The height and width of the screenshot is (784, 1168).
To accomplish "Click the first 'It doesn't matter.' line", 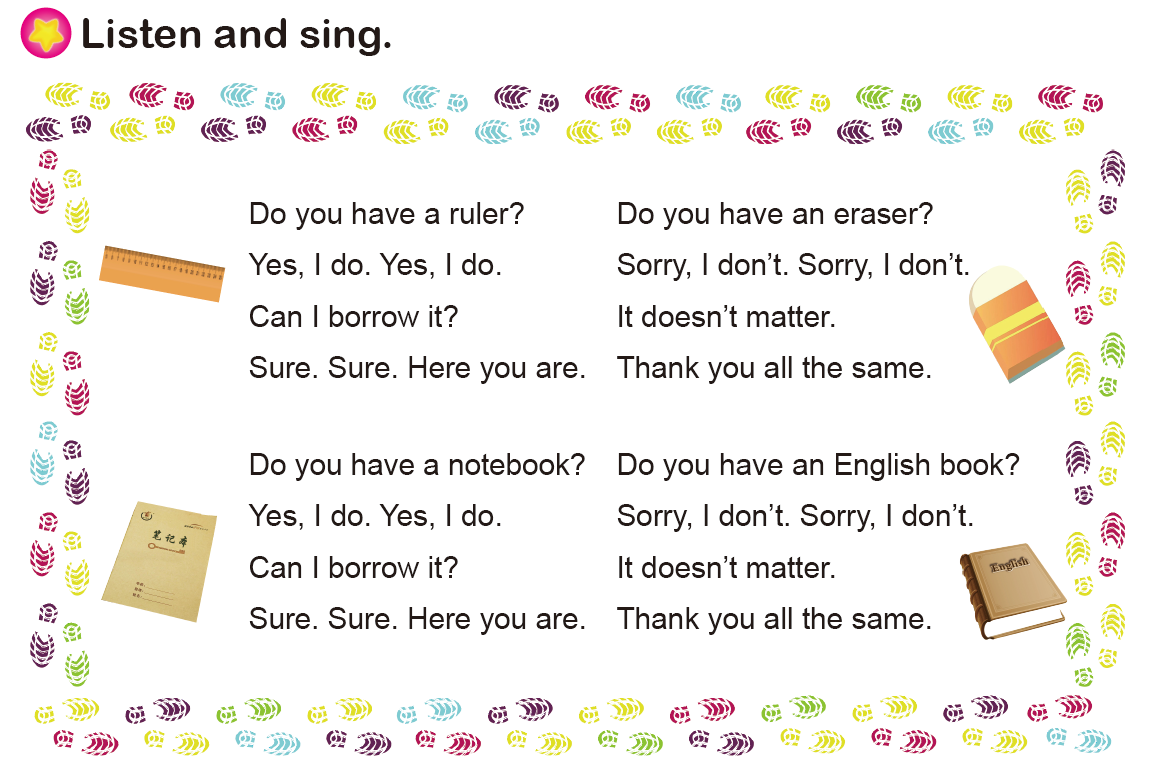I will pyautogui.click(x=726, y=317).
